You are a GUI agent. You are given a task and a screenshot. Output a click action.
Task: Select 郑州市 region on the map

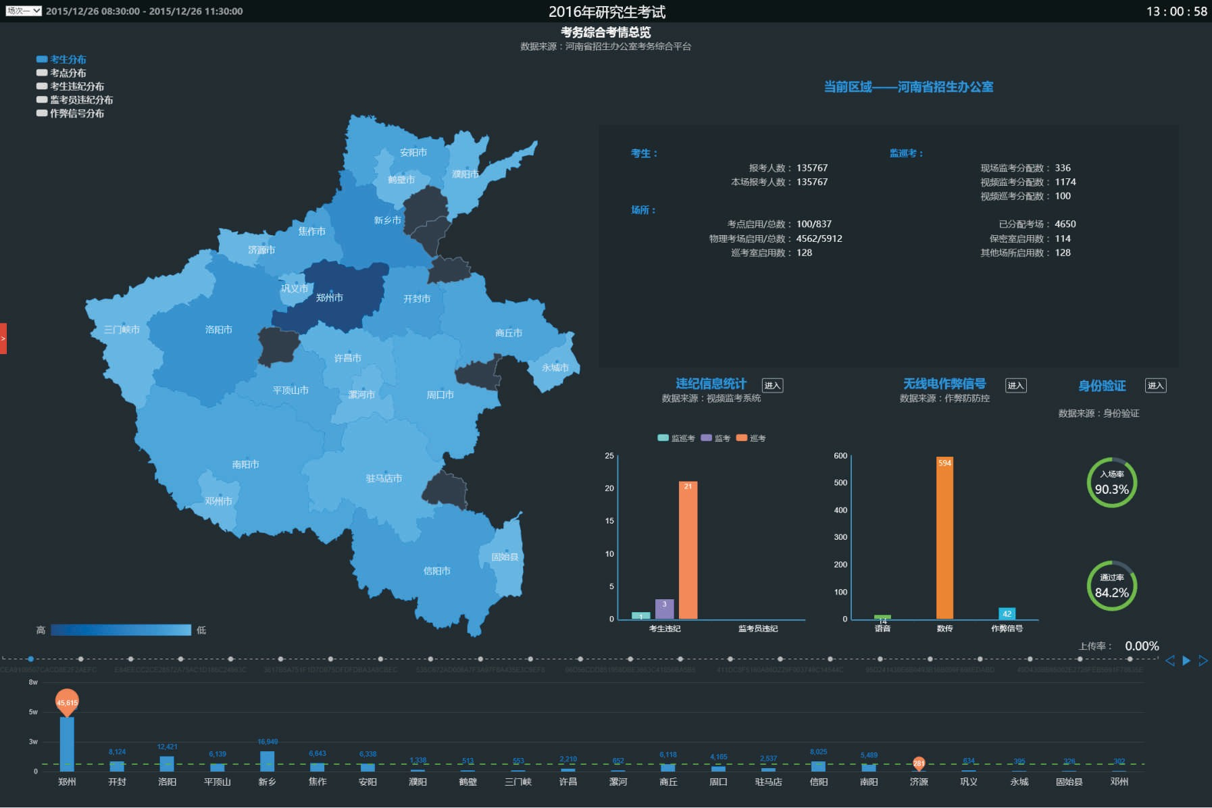pos(329,297)
